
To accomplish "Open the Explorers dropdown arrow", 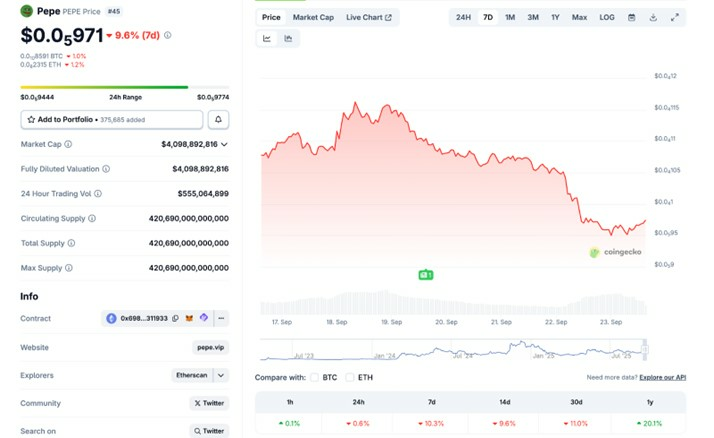I will tap(222, 375).
